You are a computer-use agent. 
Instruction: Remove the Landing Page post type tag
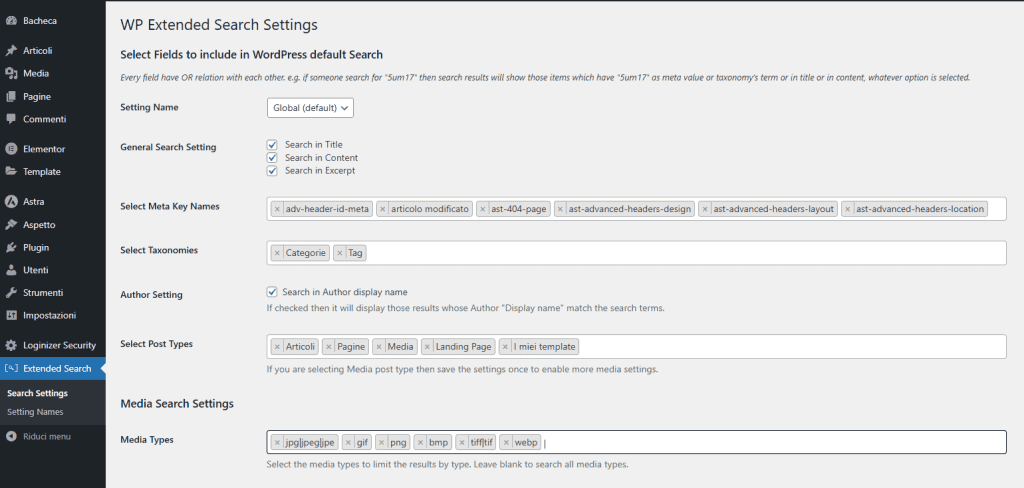coord(427,347)
